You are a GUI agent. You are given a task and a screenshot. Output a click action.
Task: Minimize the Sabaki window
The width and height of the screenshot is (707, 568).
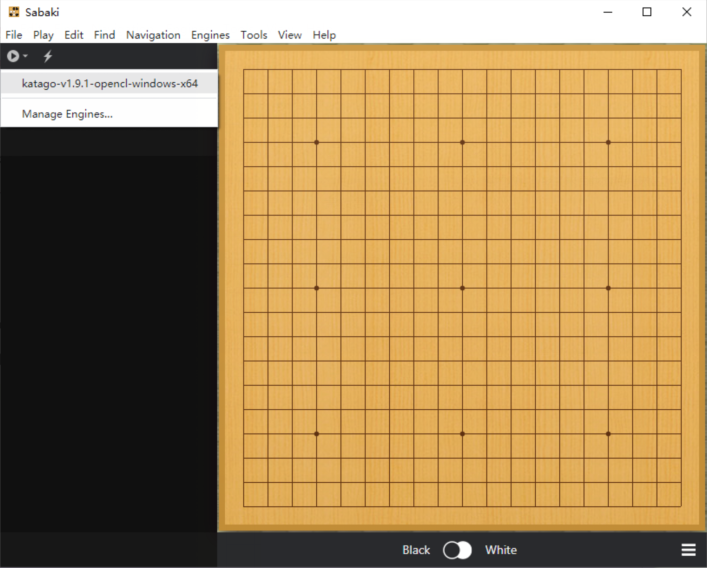[607, 12]
